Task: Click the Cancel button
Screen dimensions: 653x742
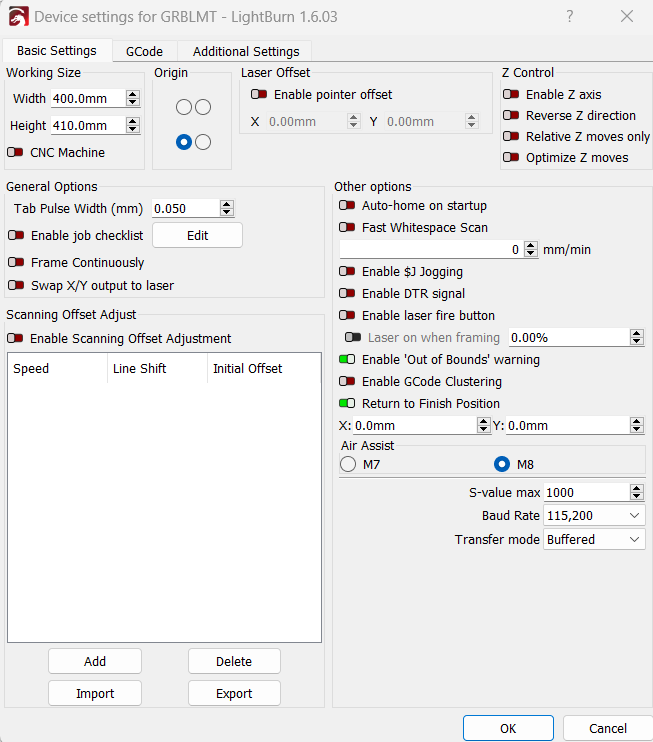Action: click(x=608, y=728)
